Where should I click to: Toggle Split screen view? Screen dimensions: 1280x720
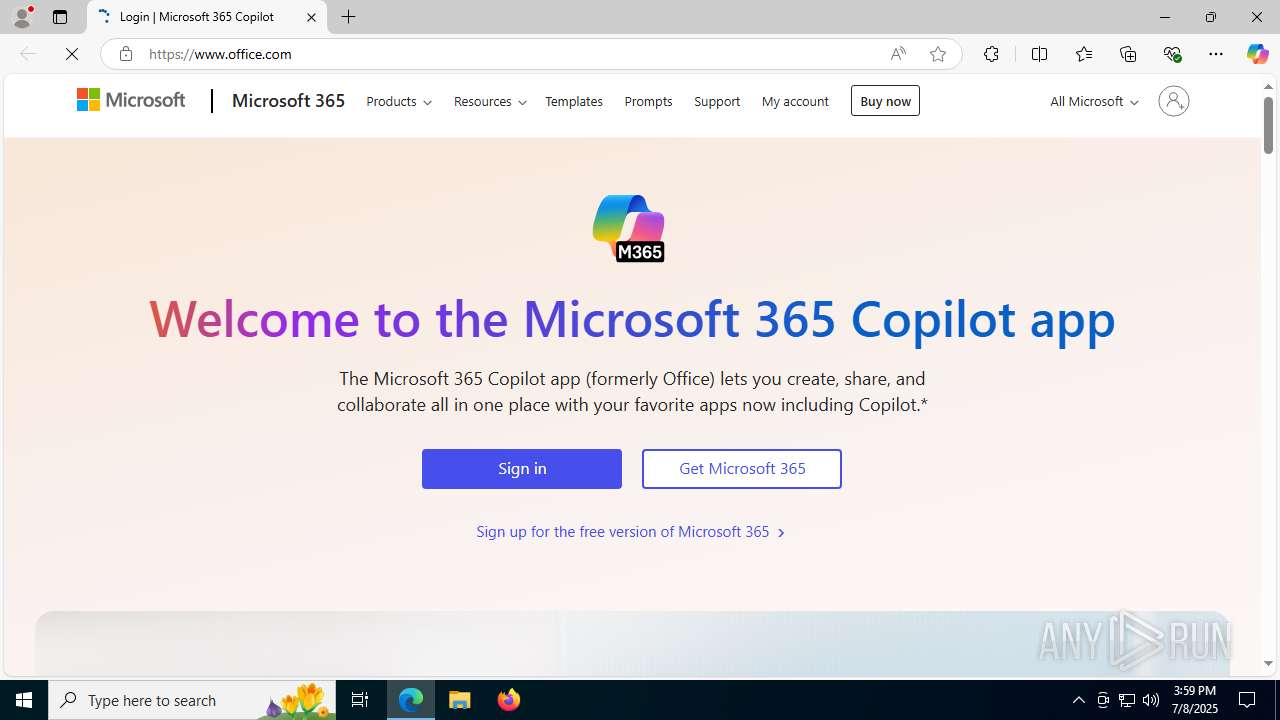pyautogui.click(x=1039, y=54)
